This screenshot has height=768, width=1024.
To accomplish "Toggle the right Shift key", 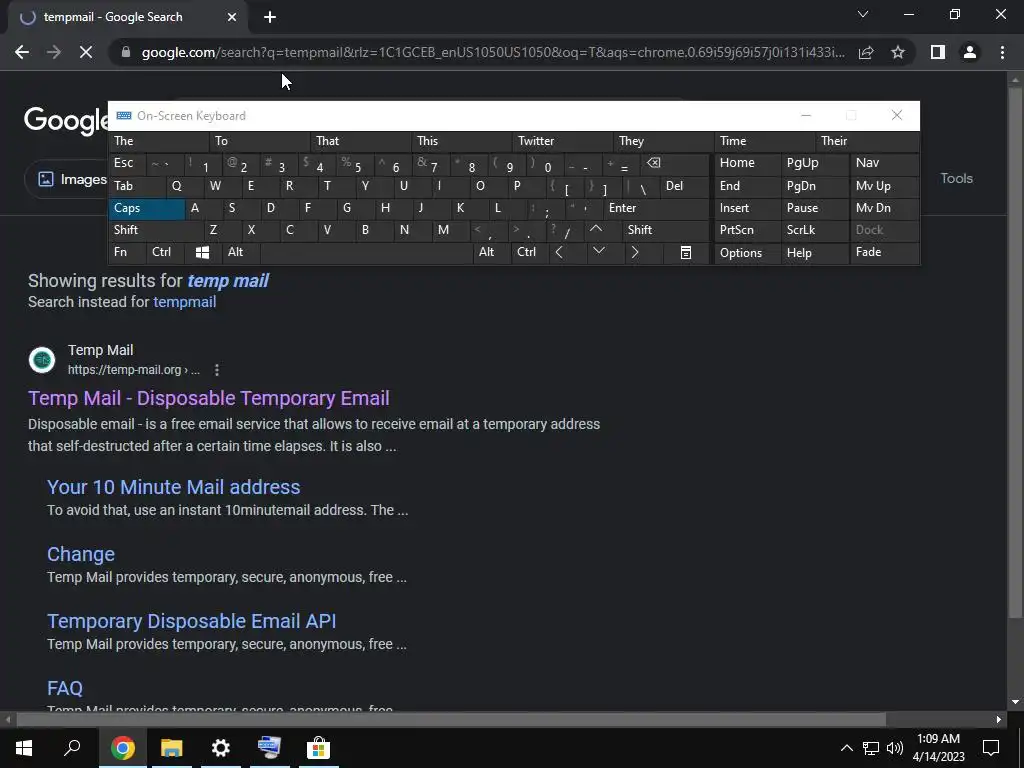I will 665,230.
